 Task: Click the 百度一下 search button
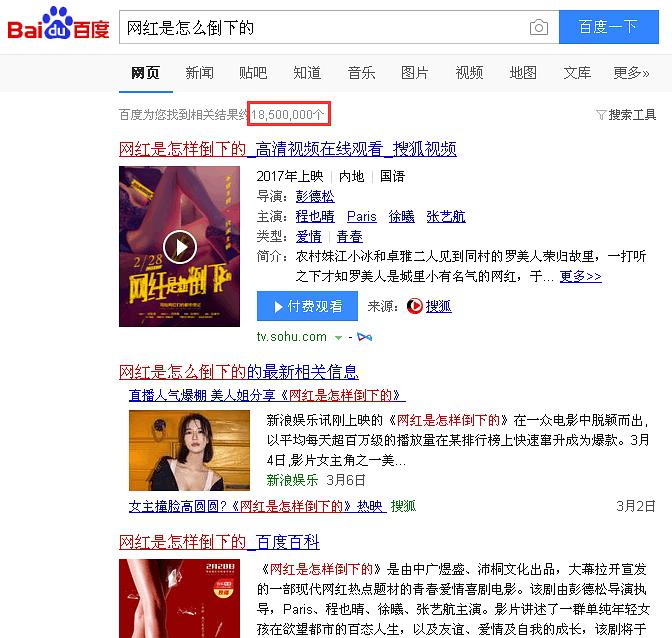(609, 27)
